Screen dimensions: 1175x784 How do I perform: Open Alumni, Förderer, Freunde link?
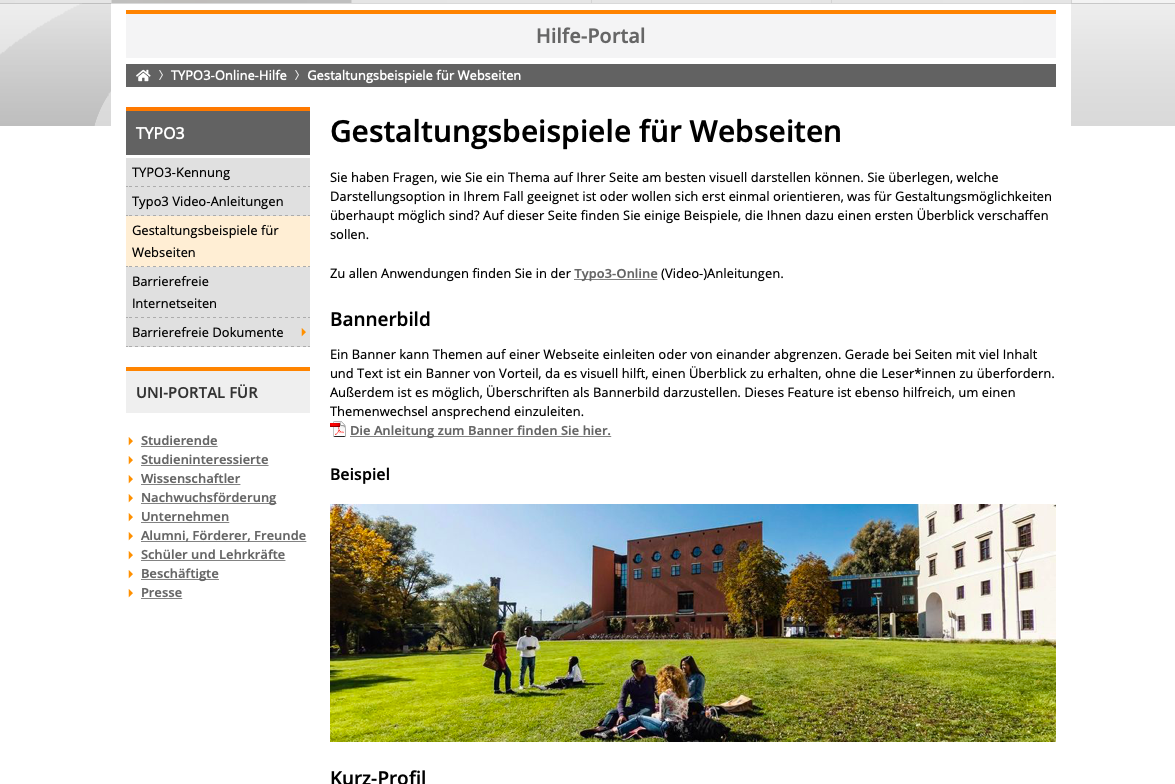223,535
